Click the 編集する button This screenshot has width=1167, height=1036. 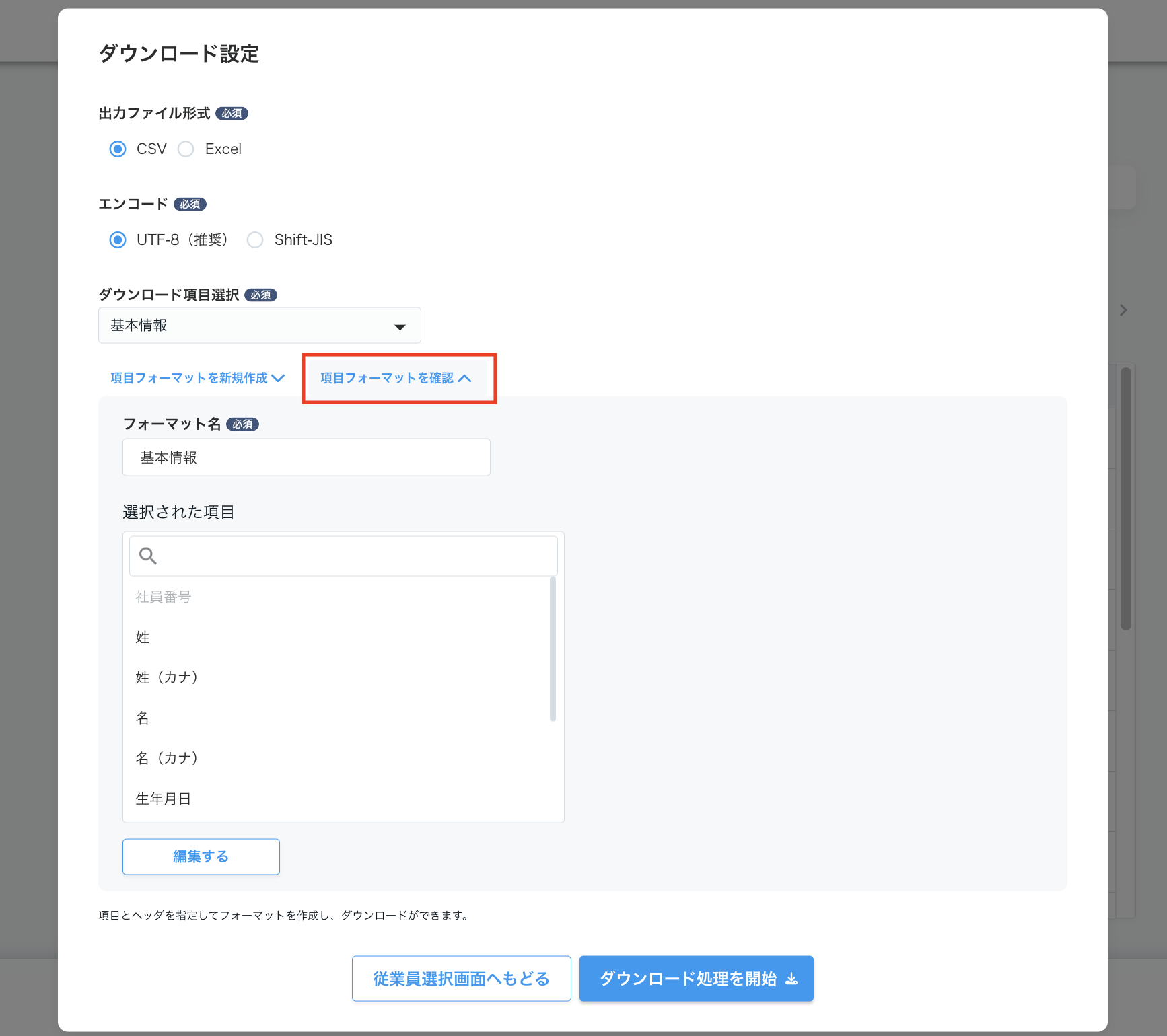[201, 856]
